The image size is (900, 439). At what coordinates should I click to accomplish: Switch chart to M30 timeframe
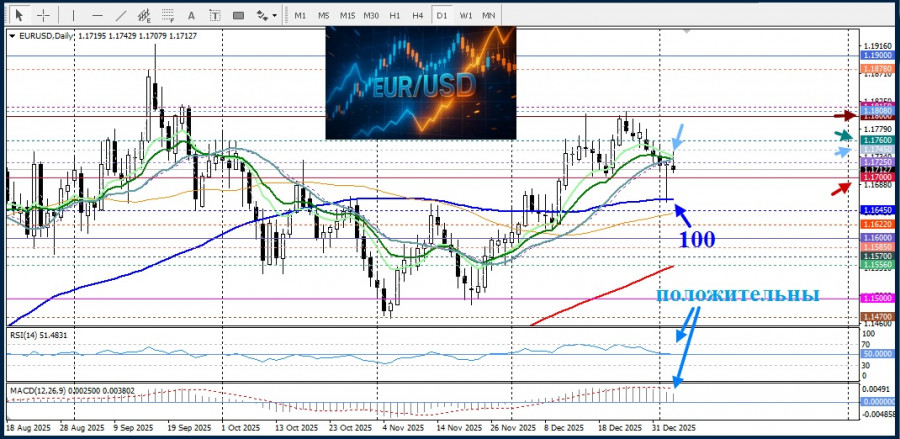pyautogui.click(x=371, y=15)
